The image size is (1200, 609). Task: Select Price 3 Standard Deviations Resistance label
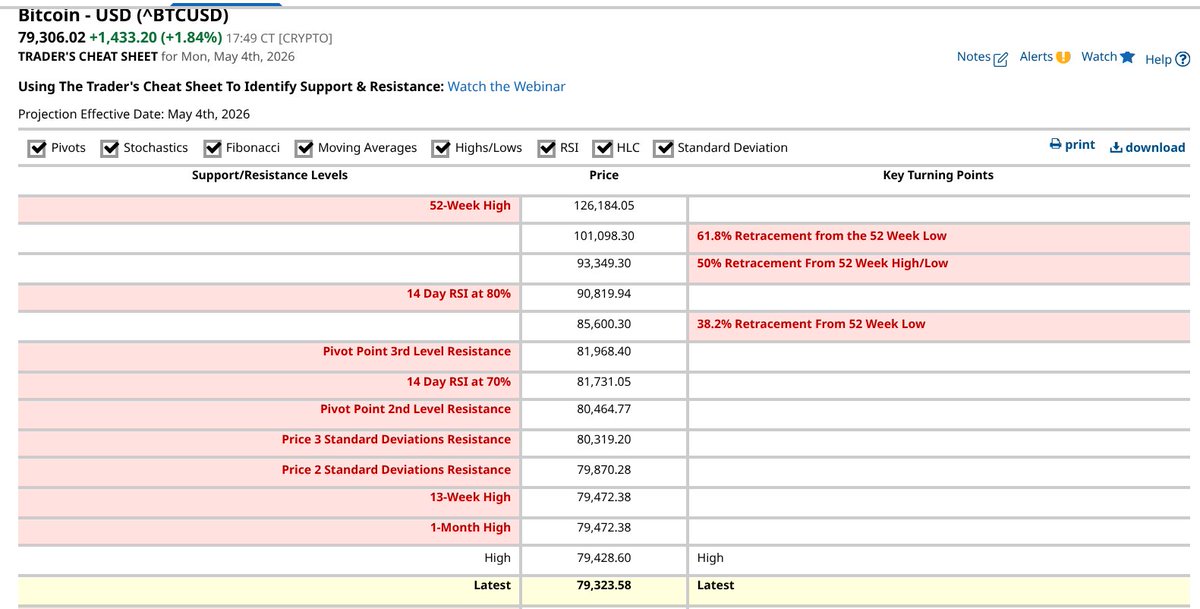396,440
